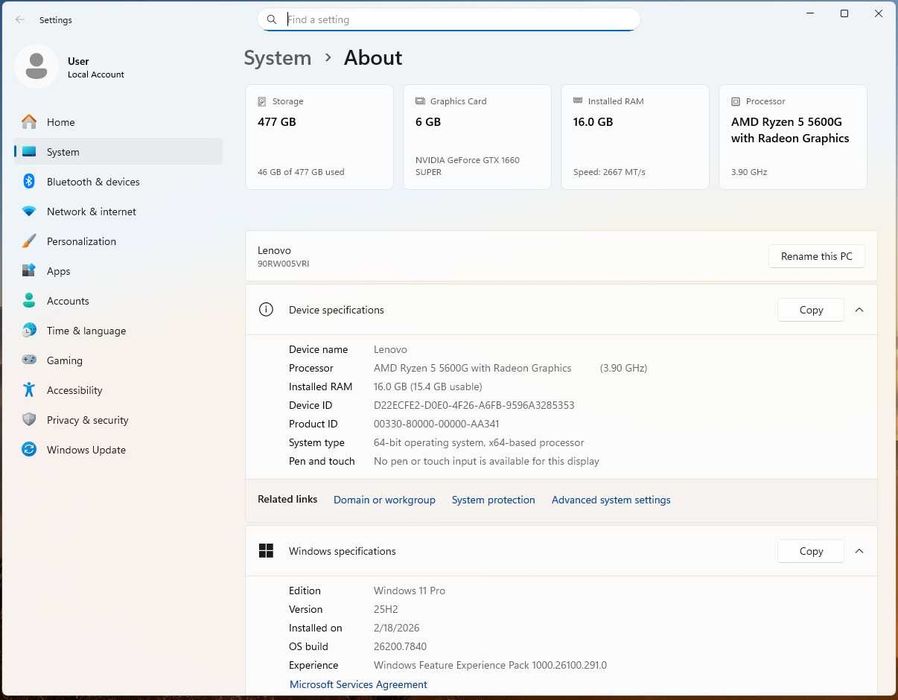Focus the Find a setting search box
This screenshot has height=700, width=898.
tap(448, 19)
